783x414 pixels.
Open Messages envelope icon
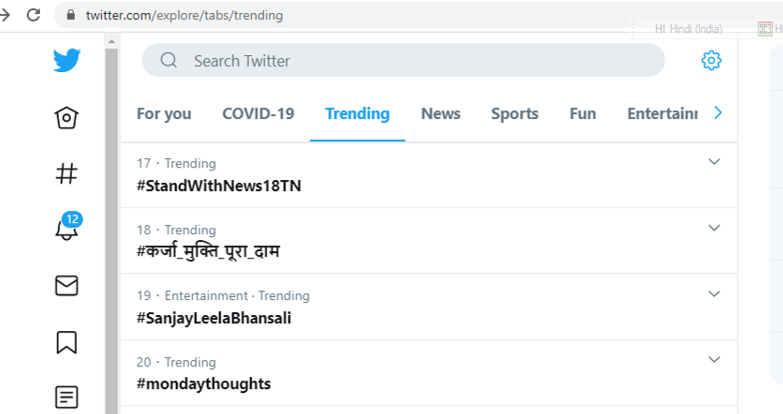coord(67,286)
